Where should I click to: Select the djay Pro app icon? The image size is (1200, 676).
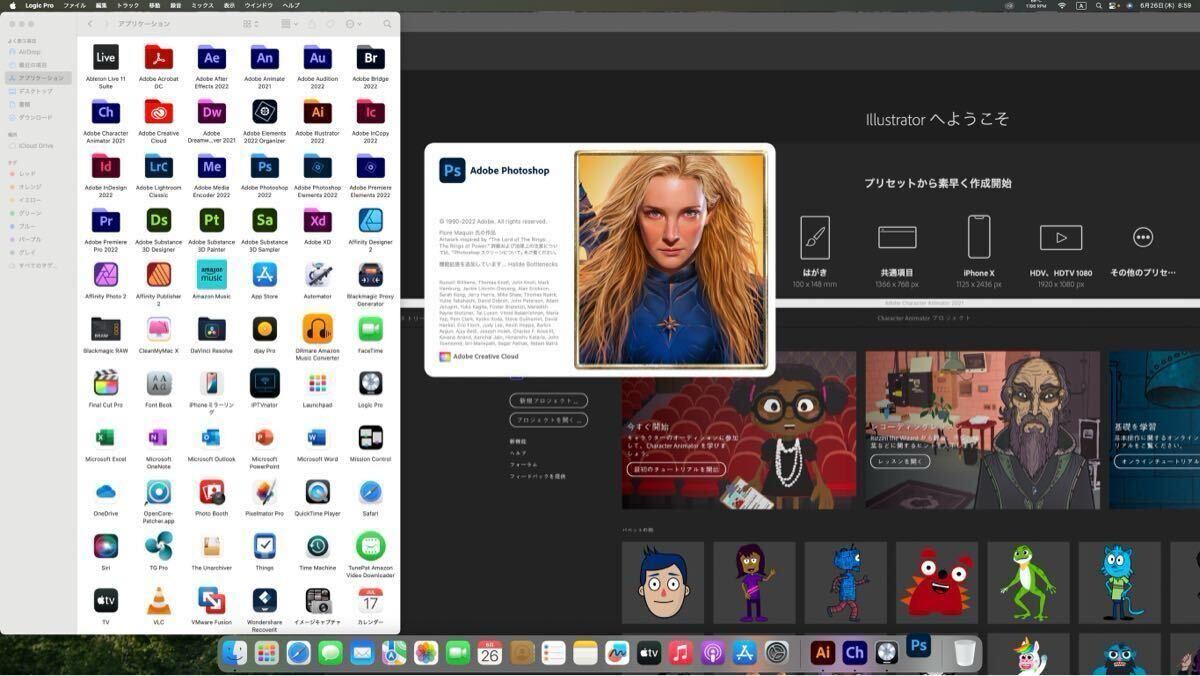tap(265, 329)
